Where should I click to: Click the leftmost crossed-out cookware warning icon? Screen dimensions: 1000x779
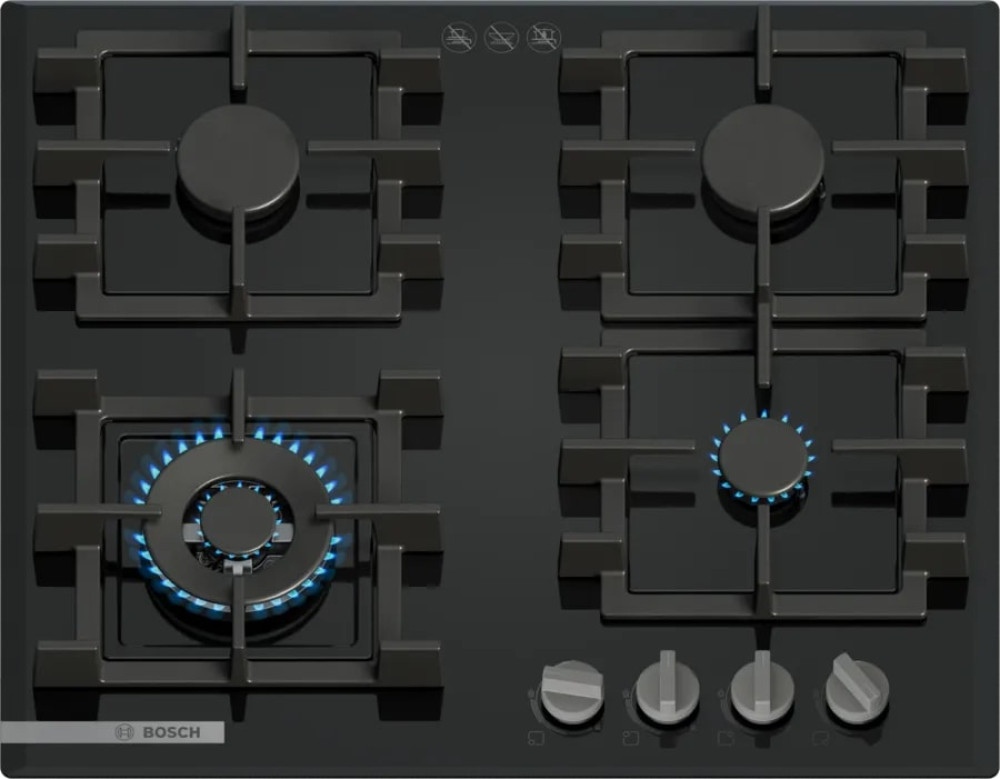point(458,38)
